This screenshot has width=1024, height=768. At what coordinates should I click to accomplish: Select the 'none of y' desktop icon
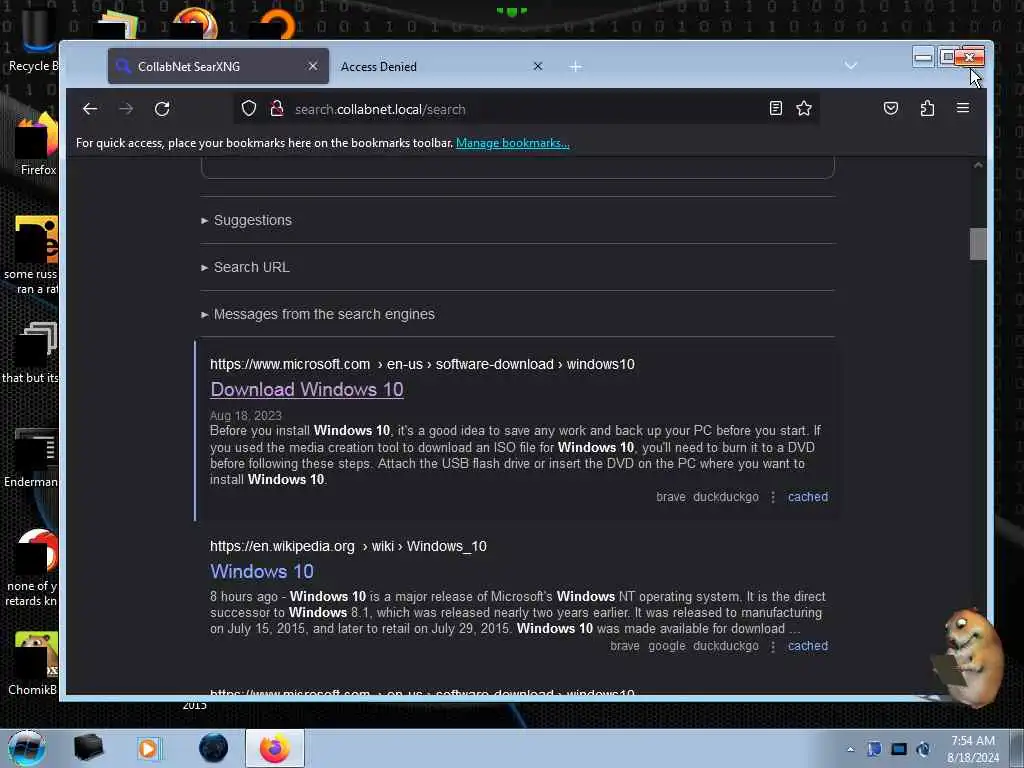[x=31, y=568]
